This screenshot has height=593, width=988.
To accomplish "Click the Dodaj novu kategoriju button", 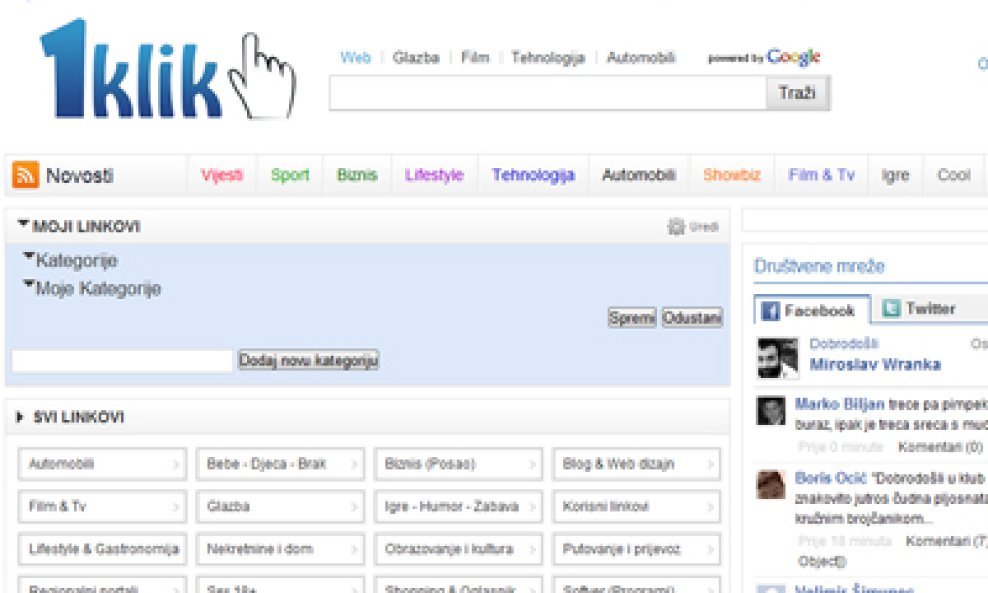I will tap(308, 360).
